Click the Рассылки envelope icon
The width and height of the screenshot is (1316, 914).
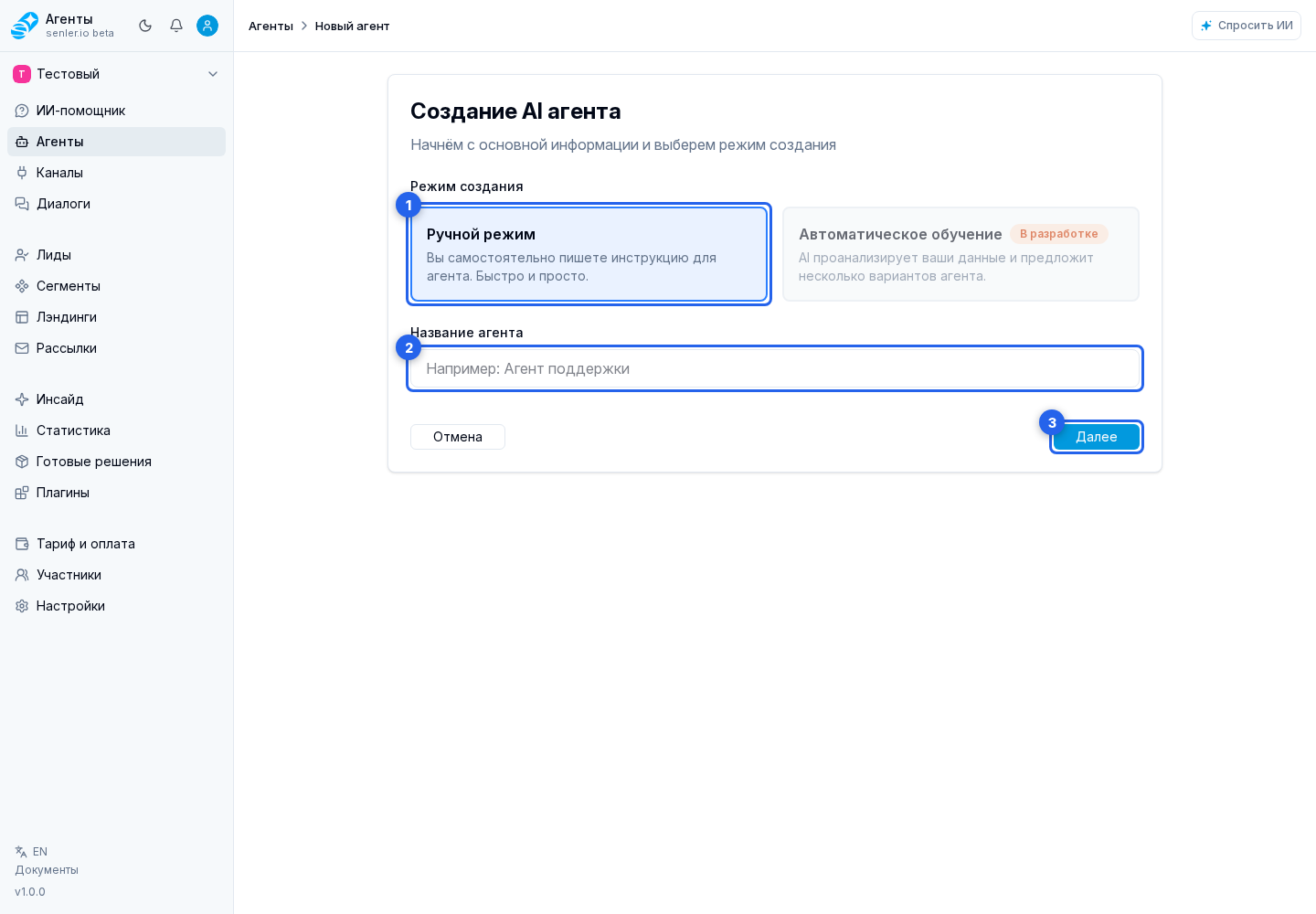coord(22,348)
